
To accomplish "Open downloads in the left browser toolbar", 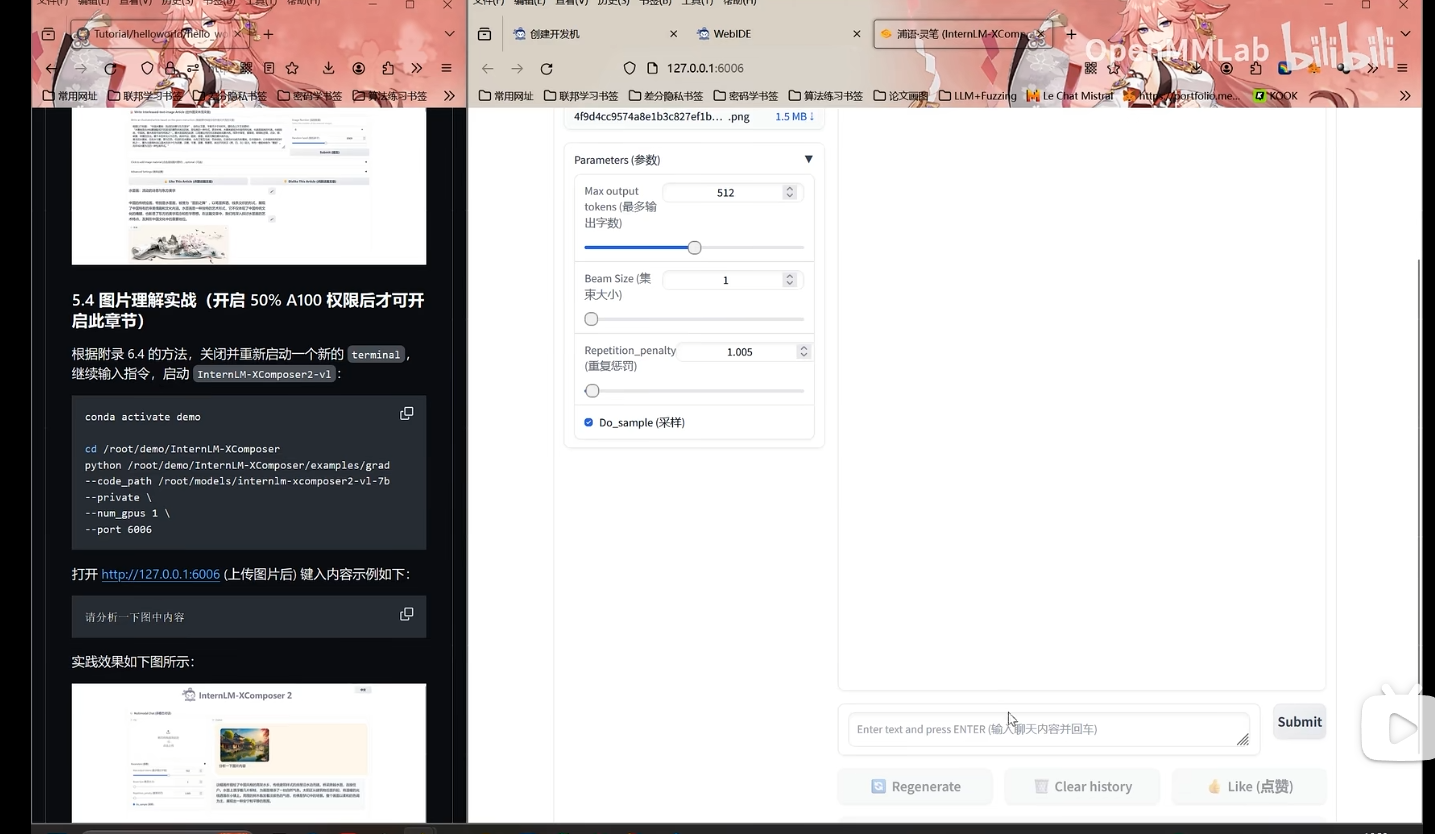I will (328, 68).
